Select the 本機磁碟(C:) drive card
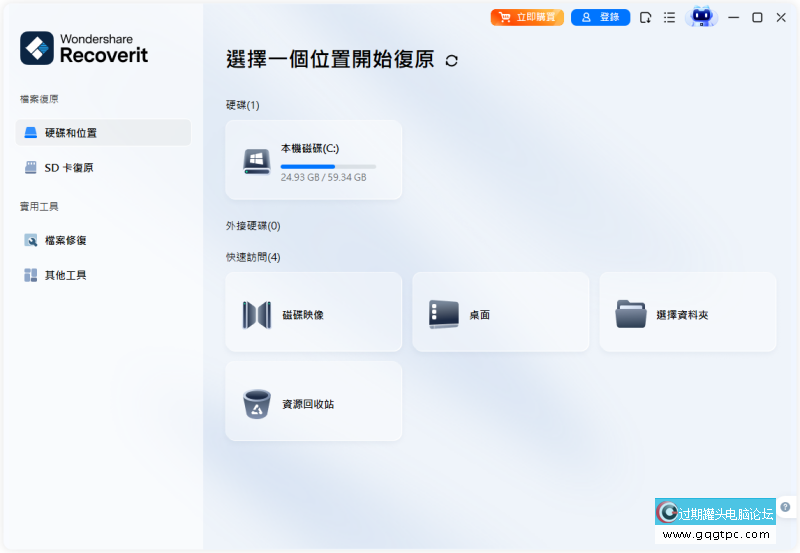Screen dimensions: 800x553 click(x=314, y=160)
